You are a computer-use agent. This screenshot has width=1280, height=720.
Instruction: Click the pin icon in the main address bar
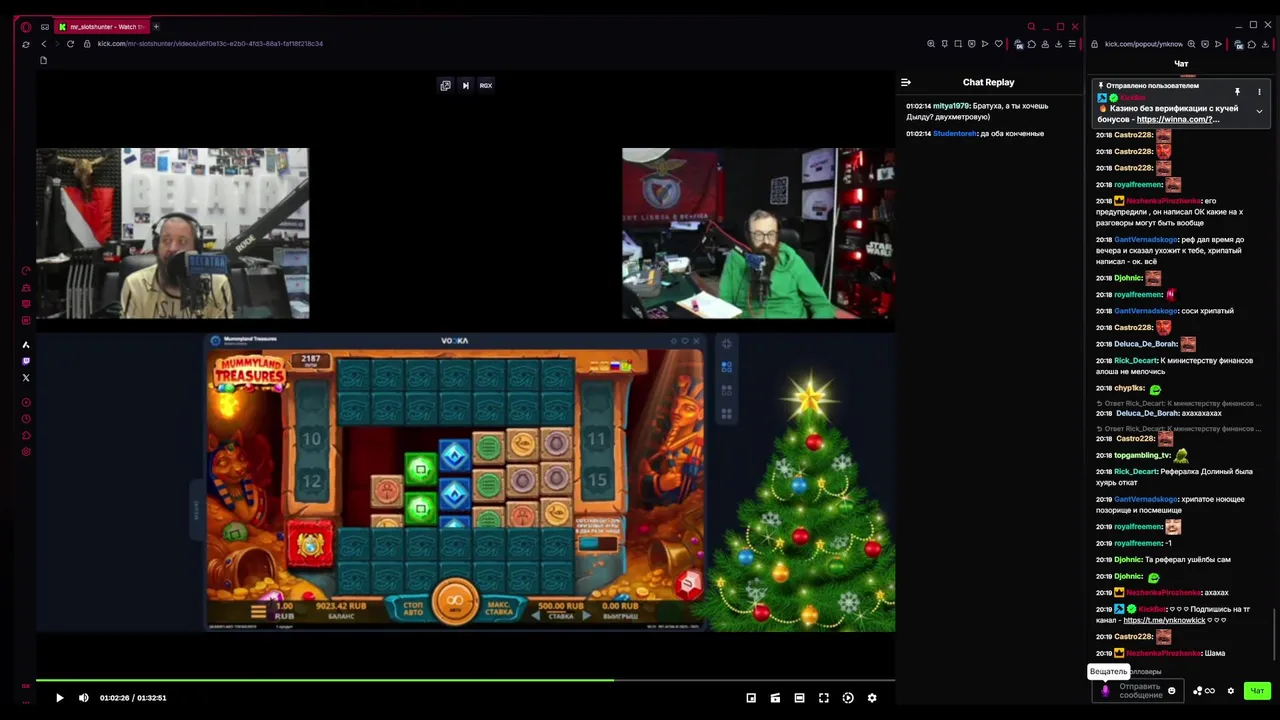point(945,44)
